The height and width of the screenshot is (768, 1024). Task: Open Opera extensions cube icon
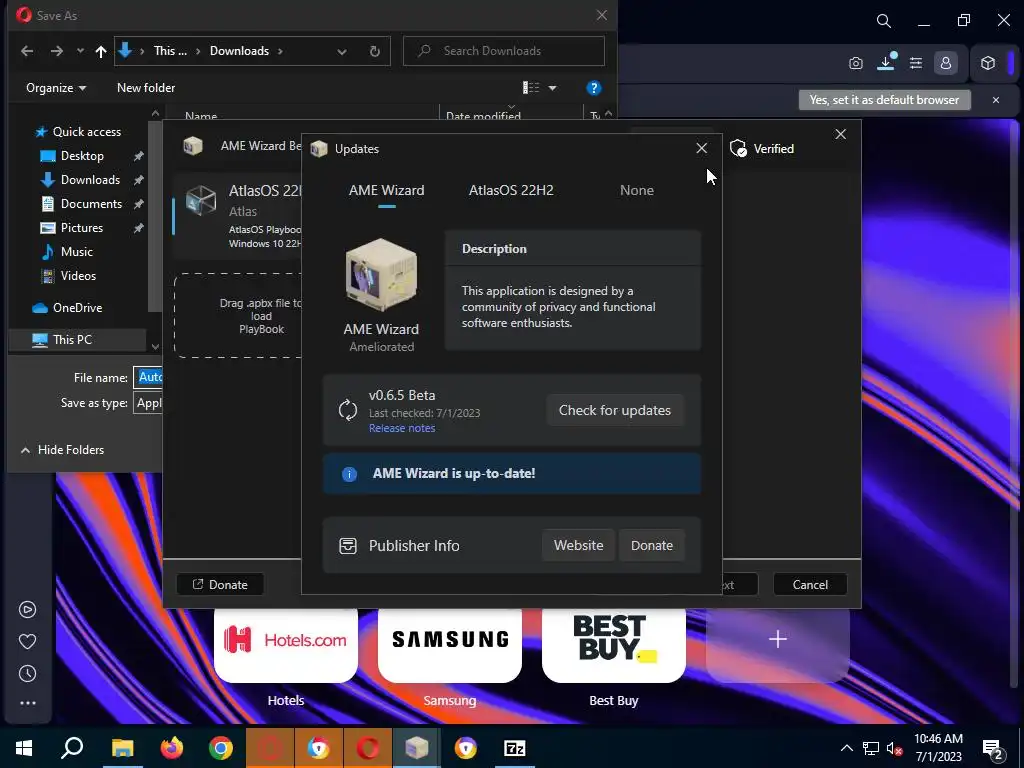pos(988,63)
